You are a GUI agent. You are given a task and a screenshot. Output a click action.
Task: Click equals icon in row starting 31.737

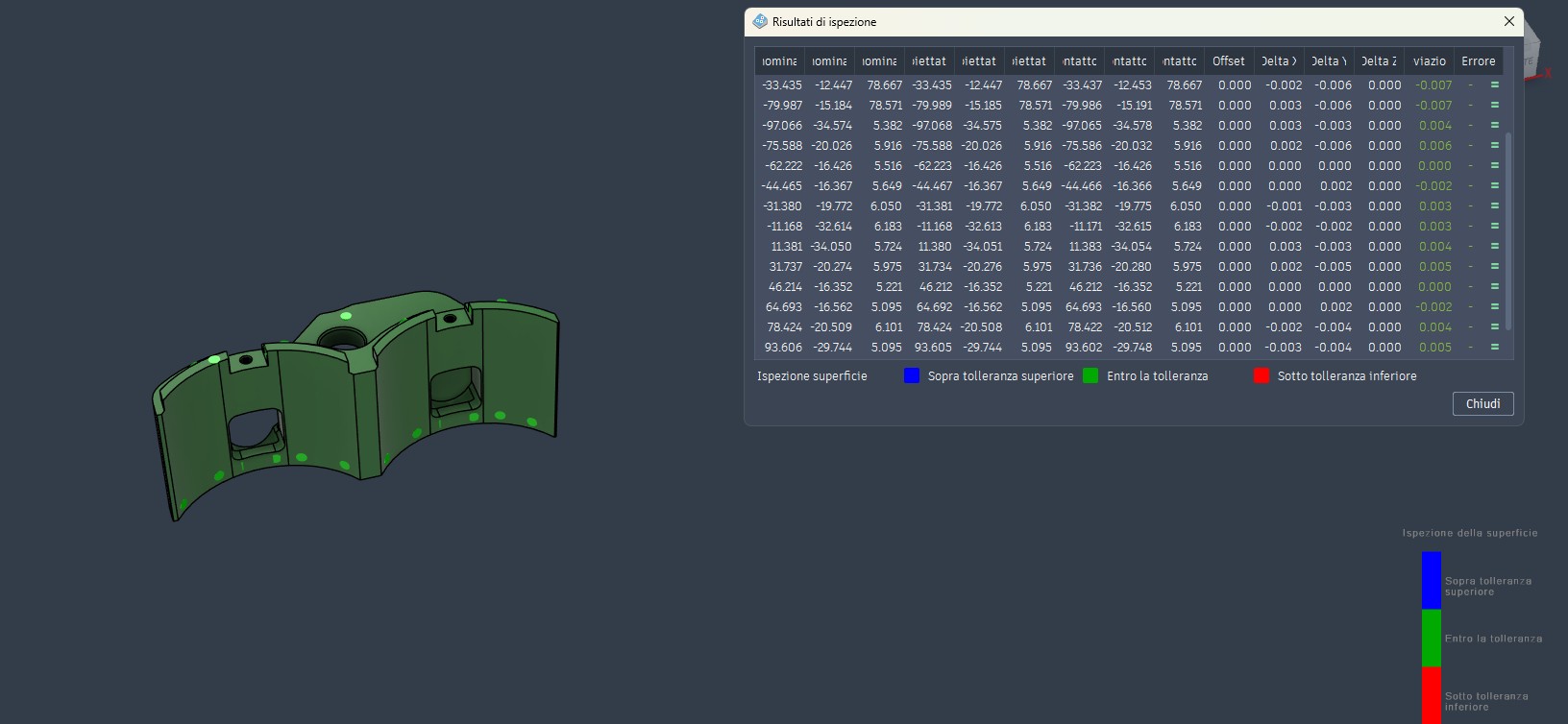tap(1495, 267)
